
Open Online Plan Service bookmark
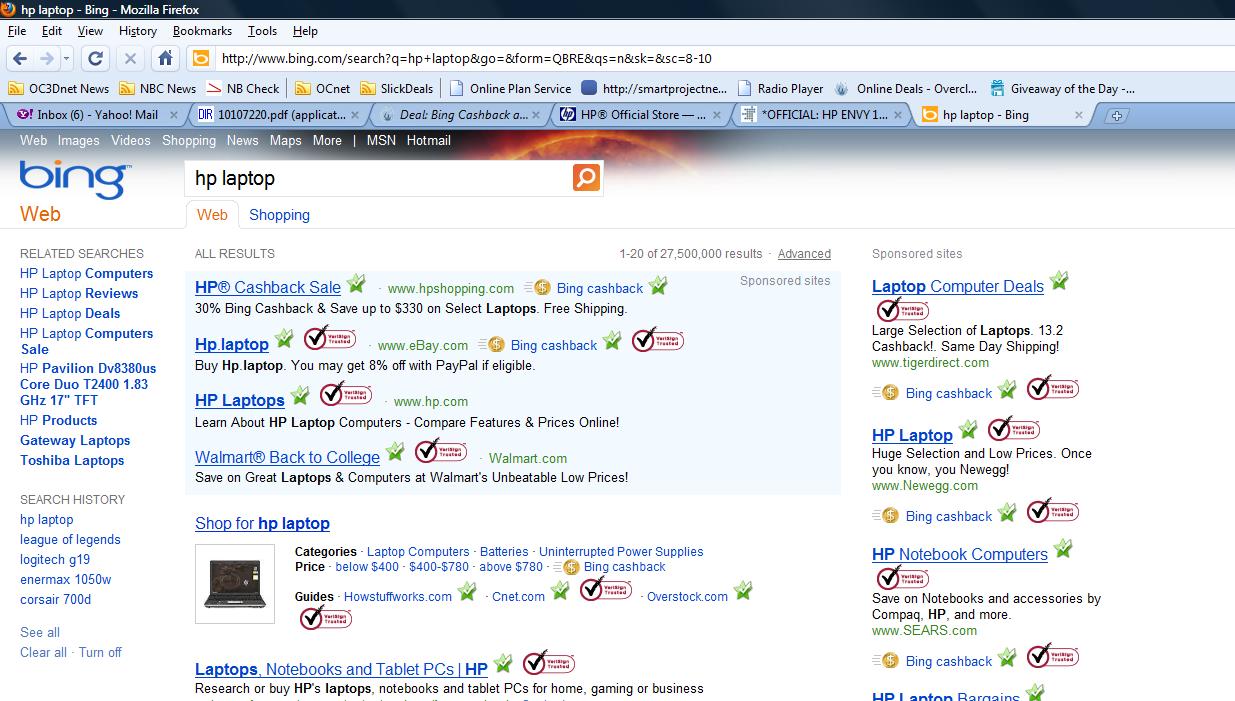click(x=511, y=88)
